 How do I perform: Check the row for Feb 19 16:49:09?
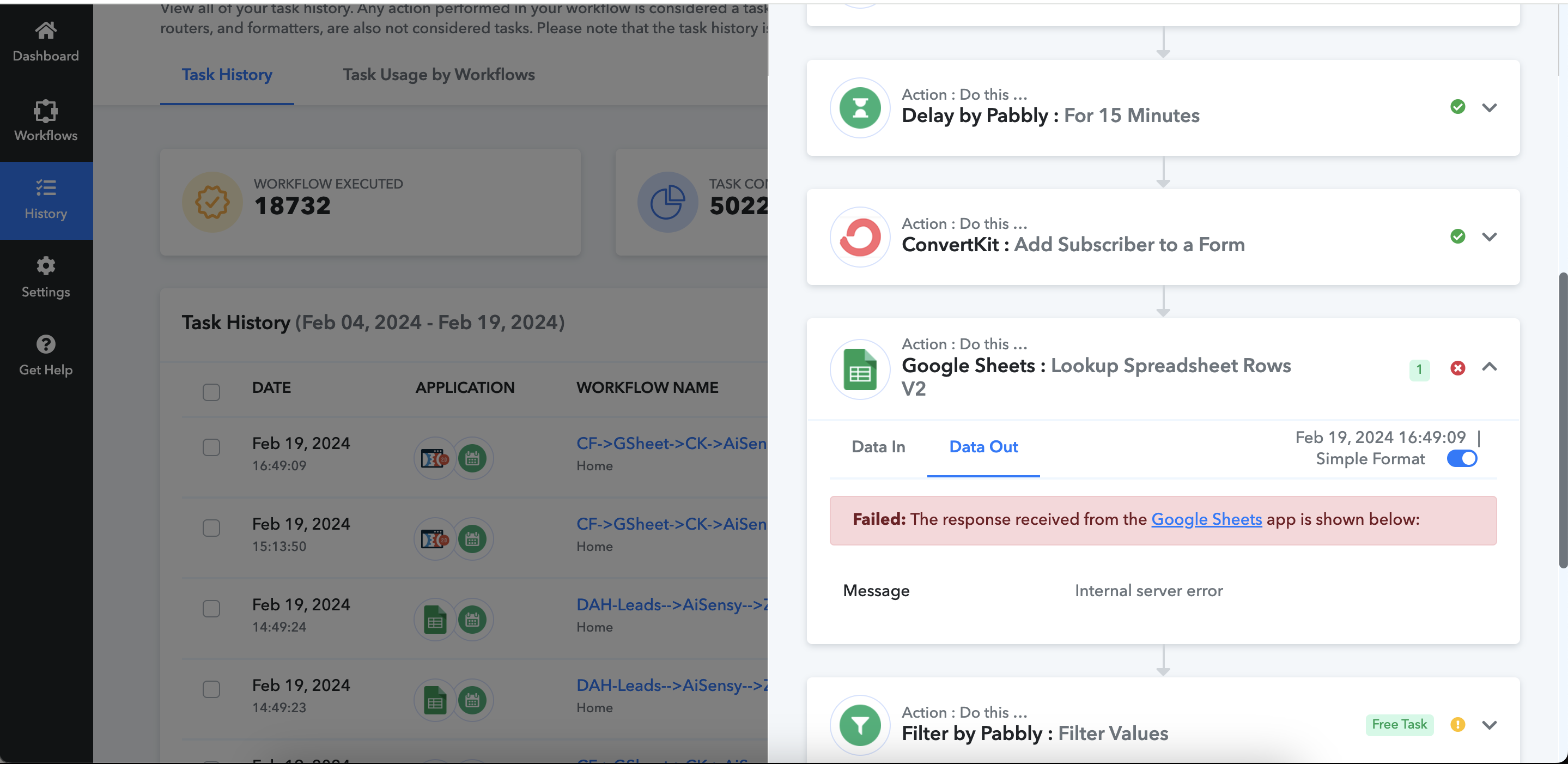[x=211, y=447]
